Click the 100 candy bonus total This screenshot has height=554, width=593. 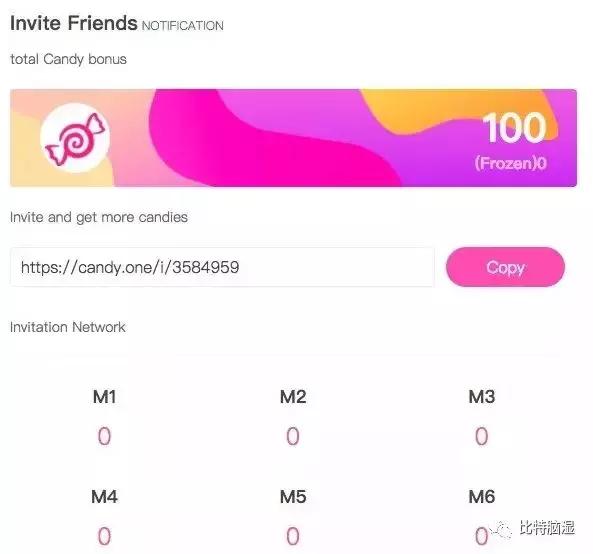[x=514, y=128]
